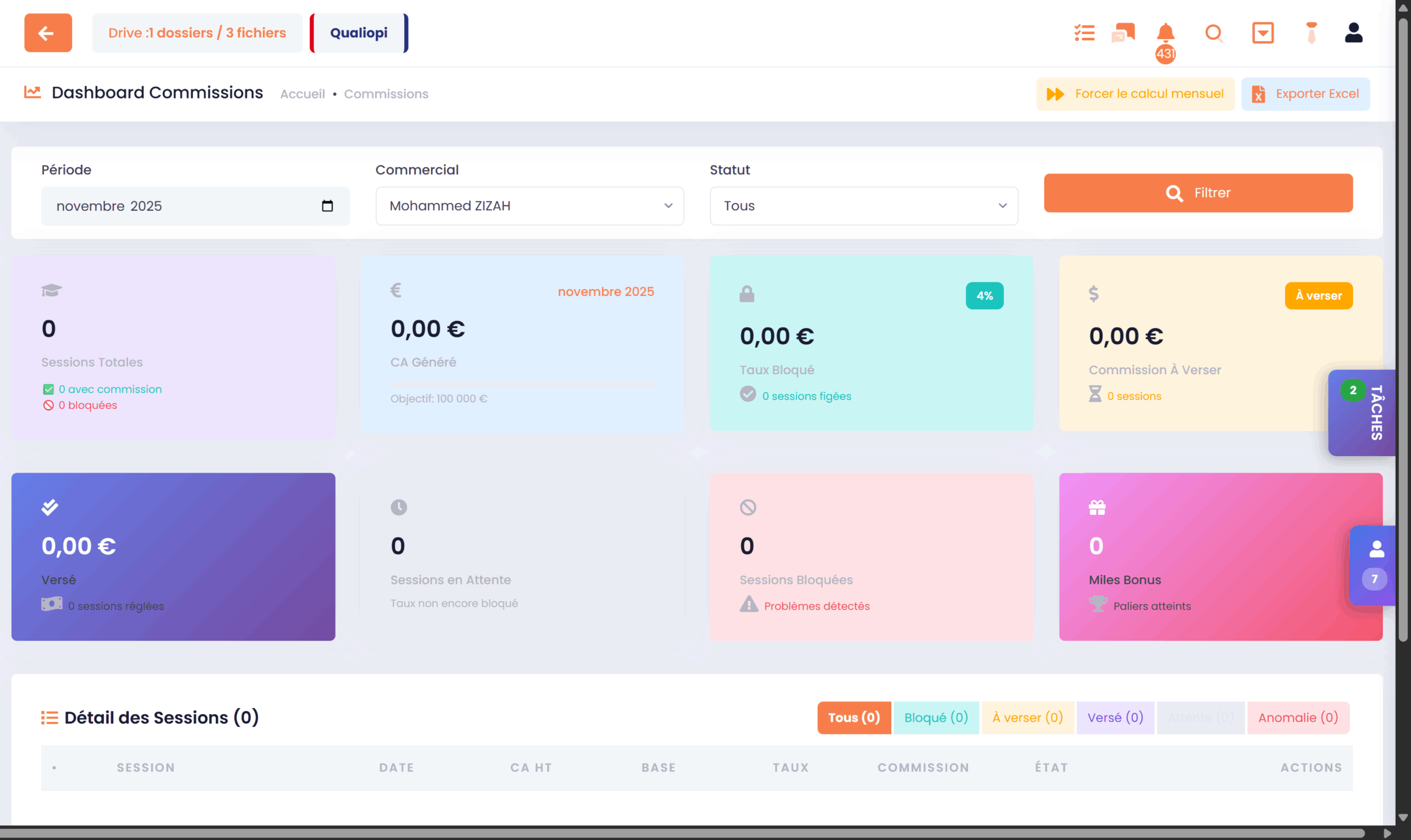Click the Accueil breadcrumb link
Screen dimensions: 1411x840
(303, 94)
